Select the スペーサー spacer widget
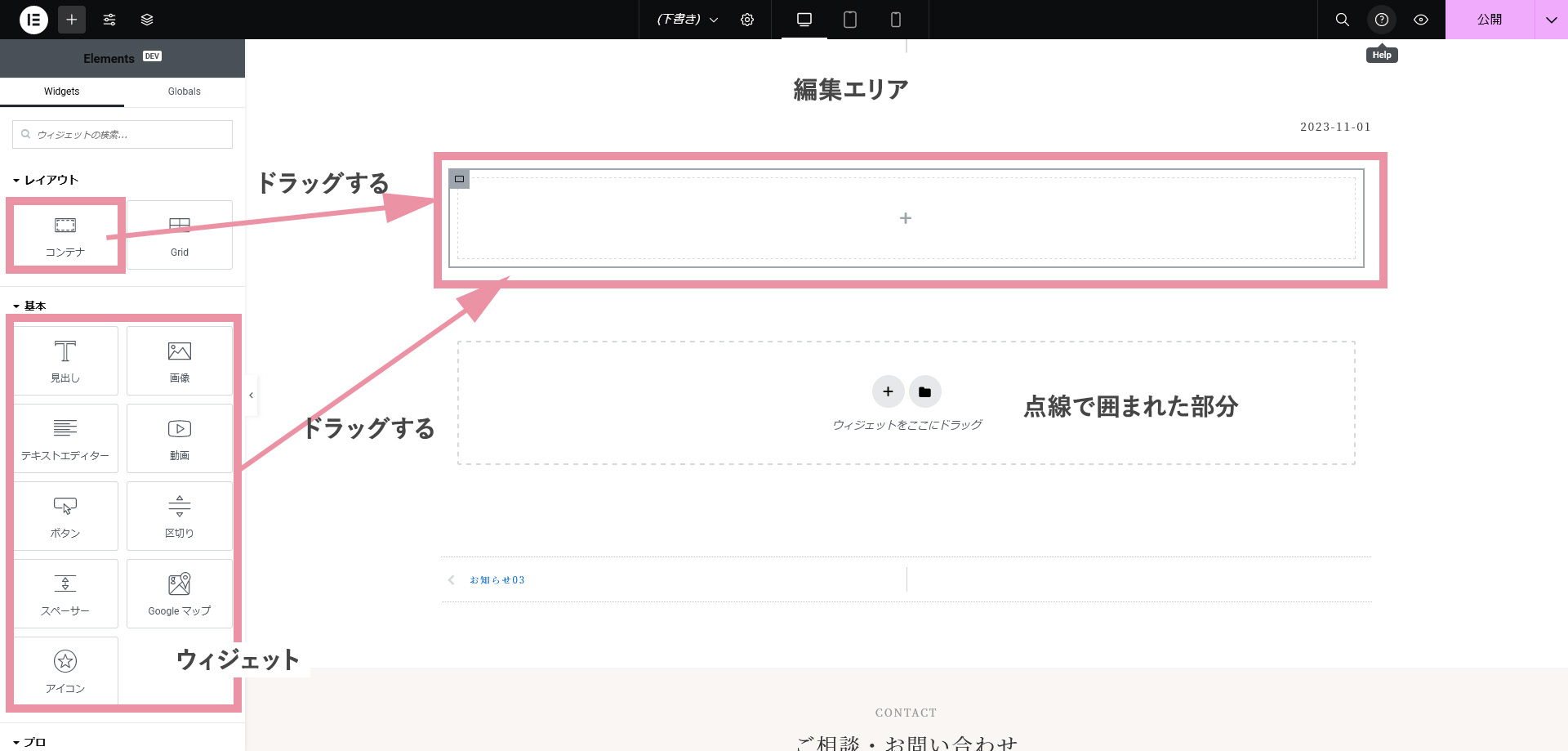This screenshot has height=751, width=1568. click(x=65, y=593)
